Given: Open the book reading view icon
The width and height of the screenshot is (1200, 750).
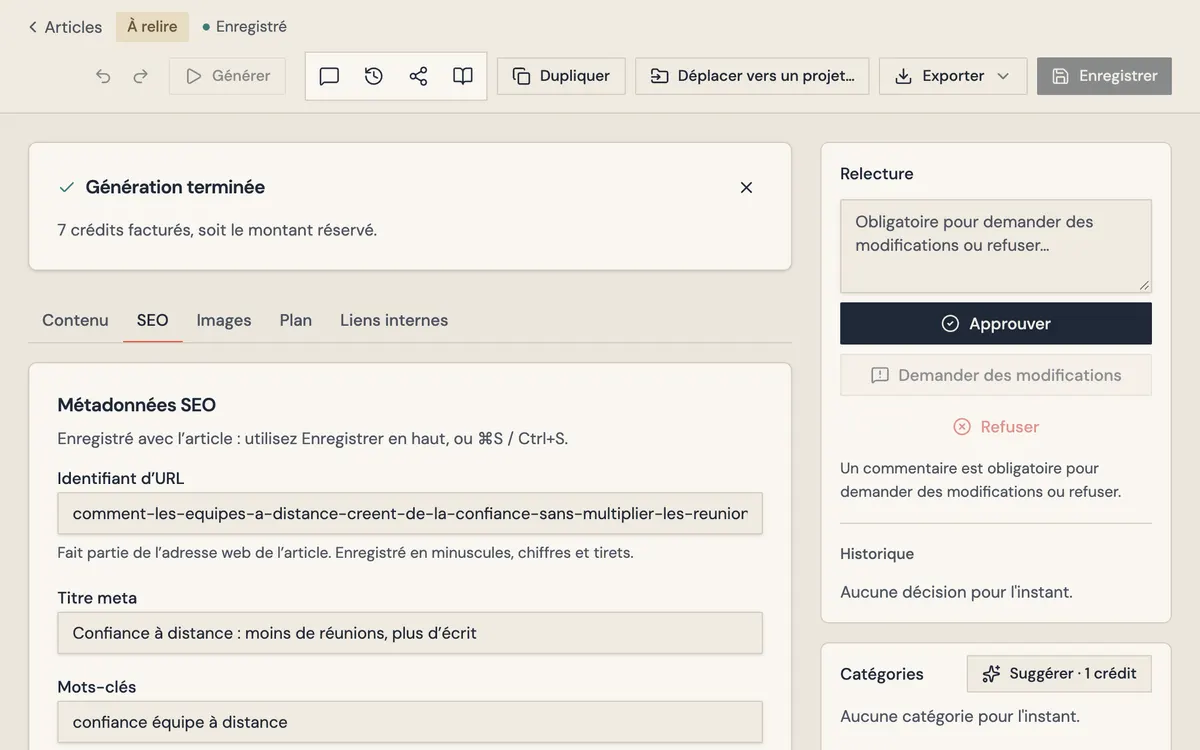Looking at the screenshot, I should point(463,76).
